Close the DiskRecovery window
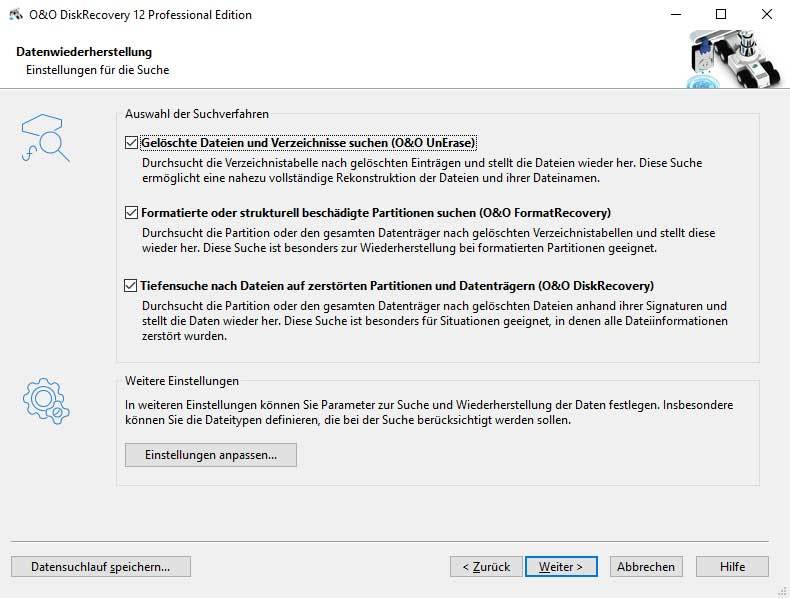 (767, 15)
